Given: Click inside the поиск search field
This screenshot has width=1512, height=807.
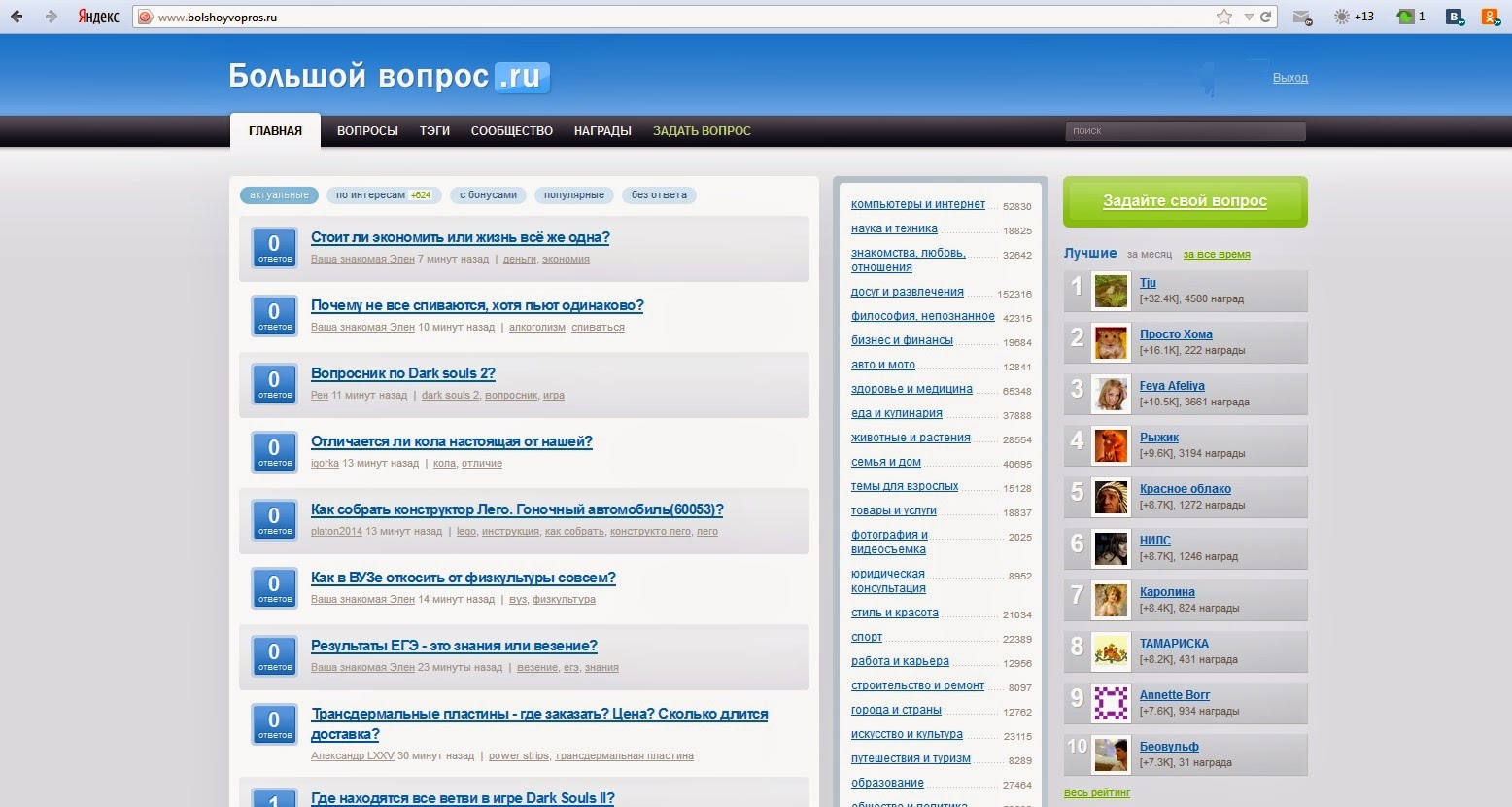Looking at the screenshot, I should [x=1185, y=130].
